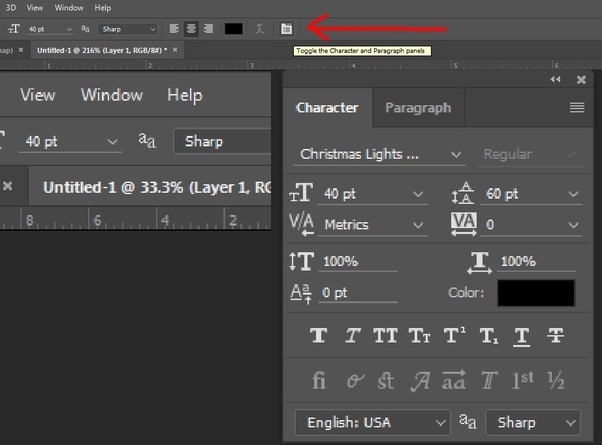Click the baseline shift icon
This screenshot has height=445, width=602.
[301, 293]
